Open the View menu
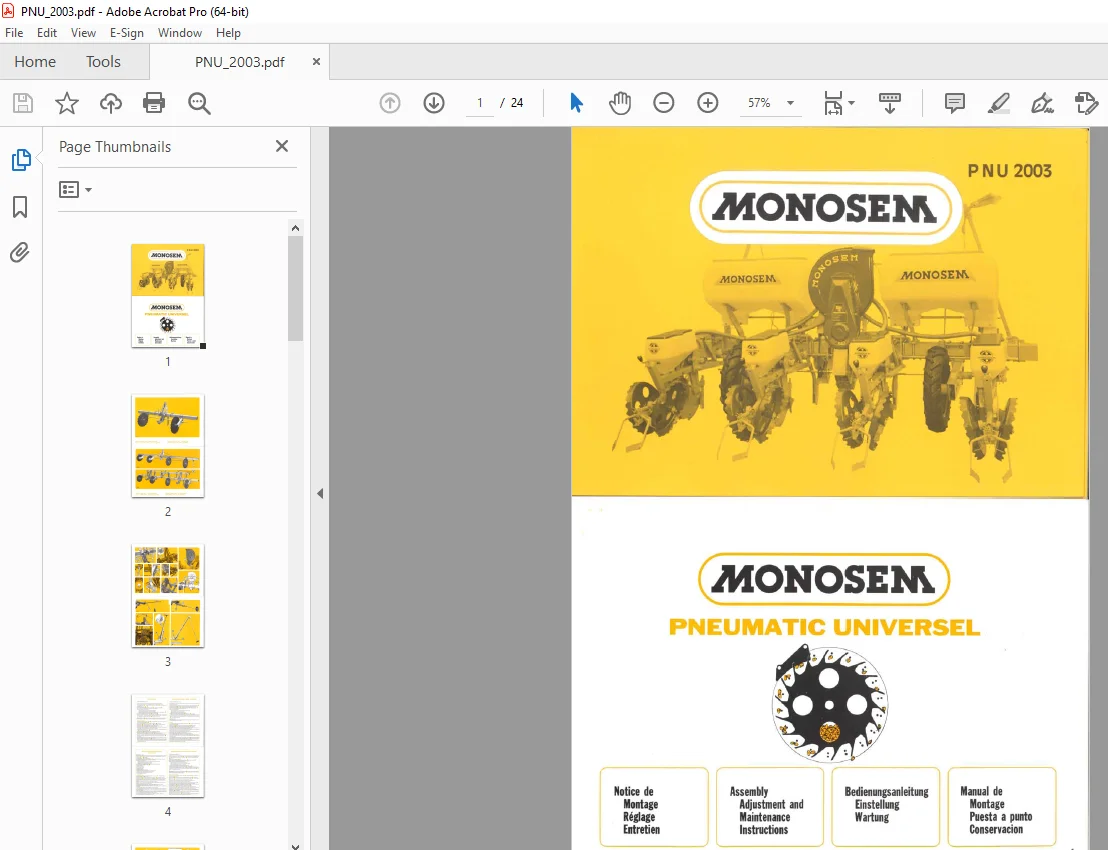 point(83,33)
